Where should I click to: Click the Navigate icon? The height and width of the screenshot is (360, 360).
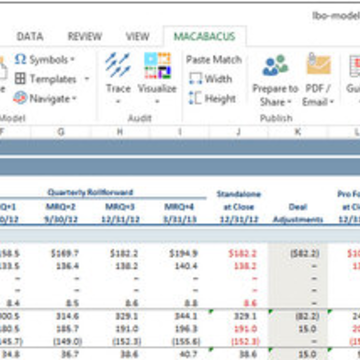20,98
